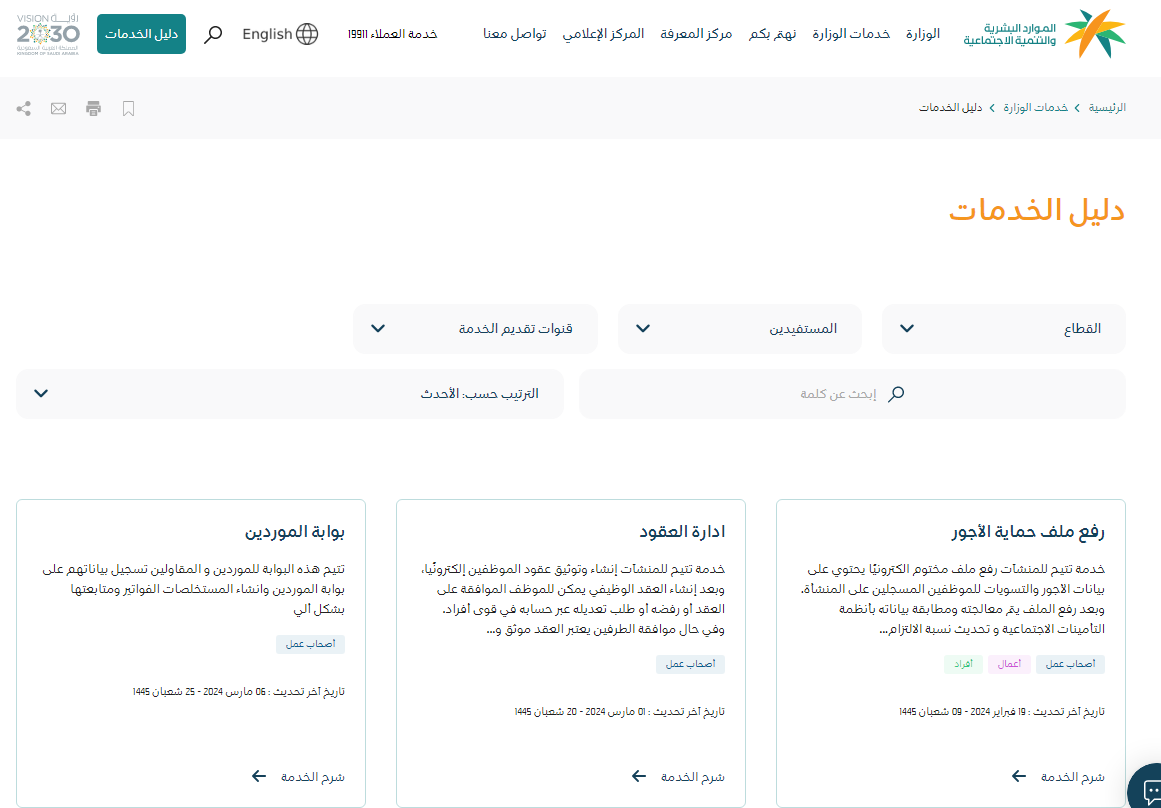
Task: Open the المستفيدين dropdown
Action: point(739,329)
